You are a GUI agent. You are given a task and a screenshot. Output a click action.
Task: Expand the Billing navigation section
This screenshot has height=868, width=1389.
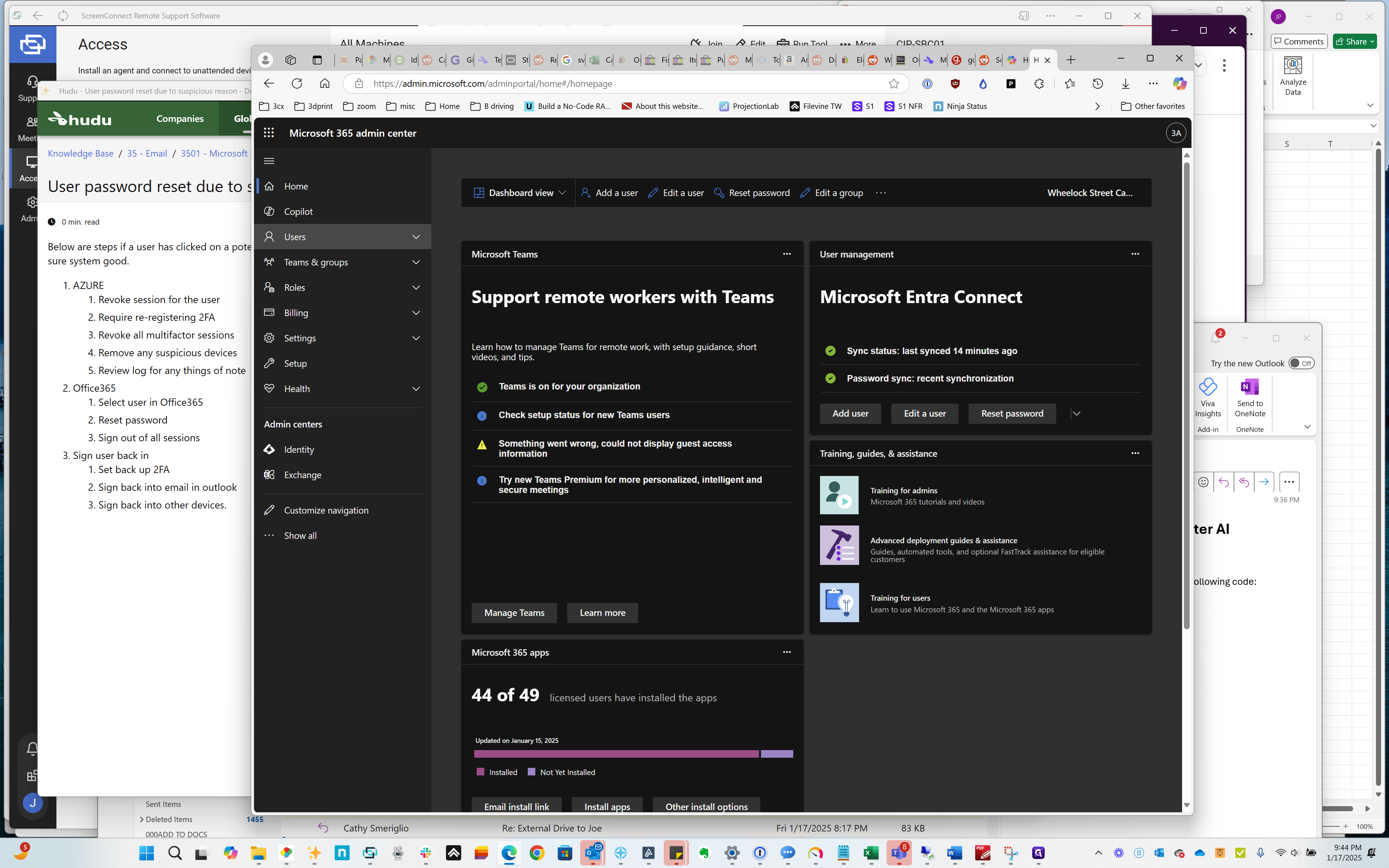coord(343,312)
